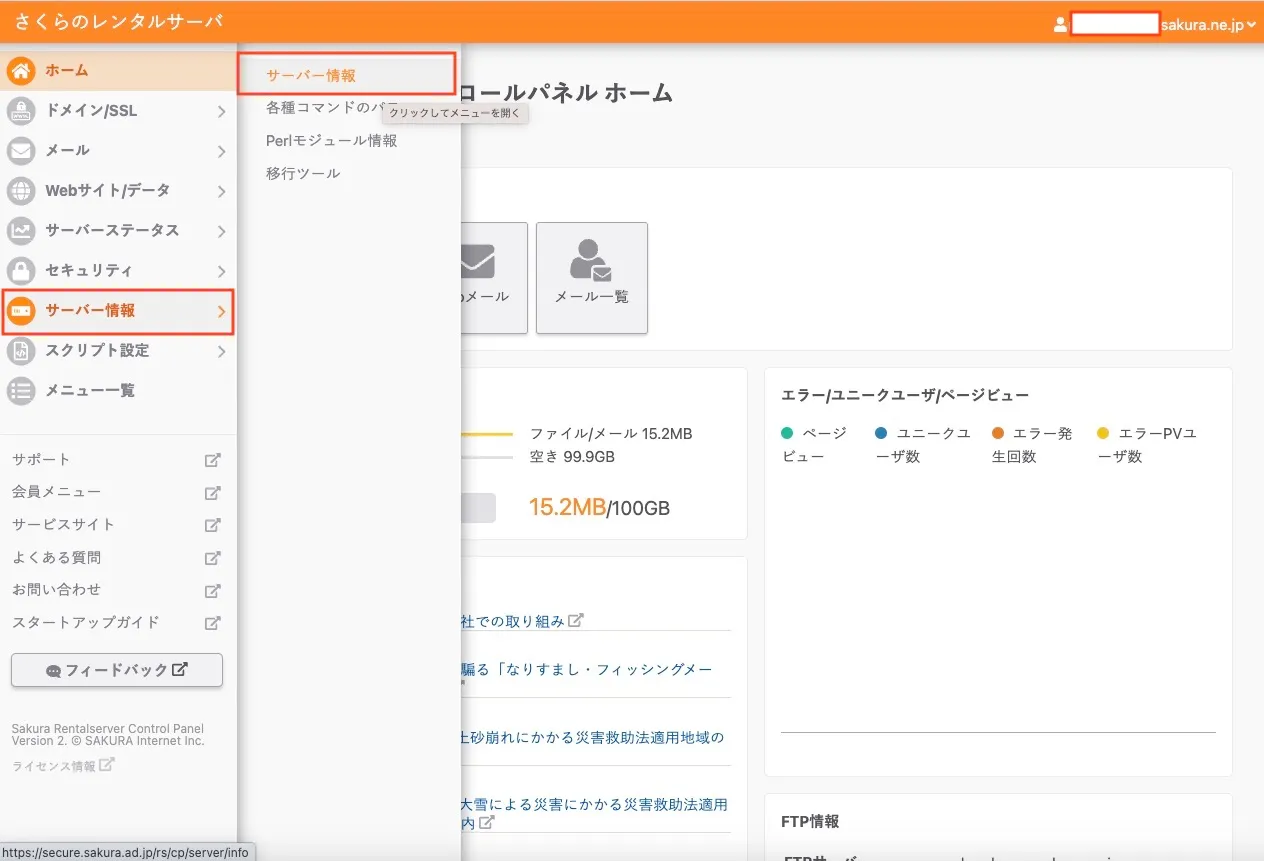The image size is (1264, 861).
Task: Click the メニュー一覧 list icon
Action: pyautogui.click(x=21, y=391)
